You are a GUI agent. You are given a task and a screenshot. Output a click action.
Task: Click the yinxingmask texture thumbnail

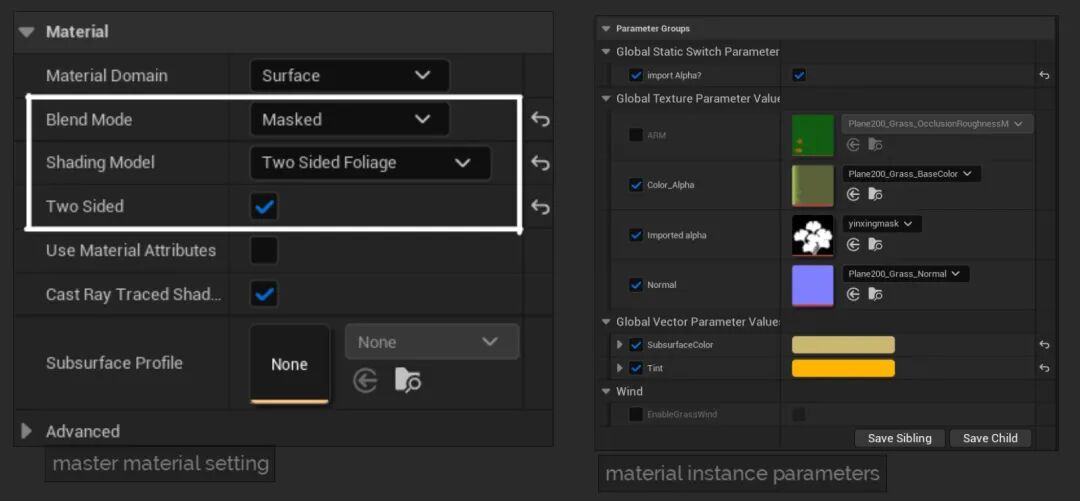[x=812, y=235]
